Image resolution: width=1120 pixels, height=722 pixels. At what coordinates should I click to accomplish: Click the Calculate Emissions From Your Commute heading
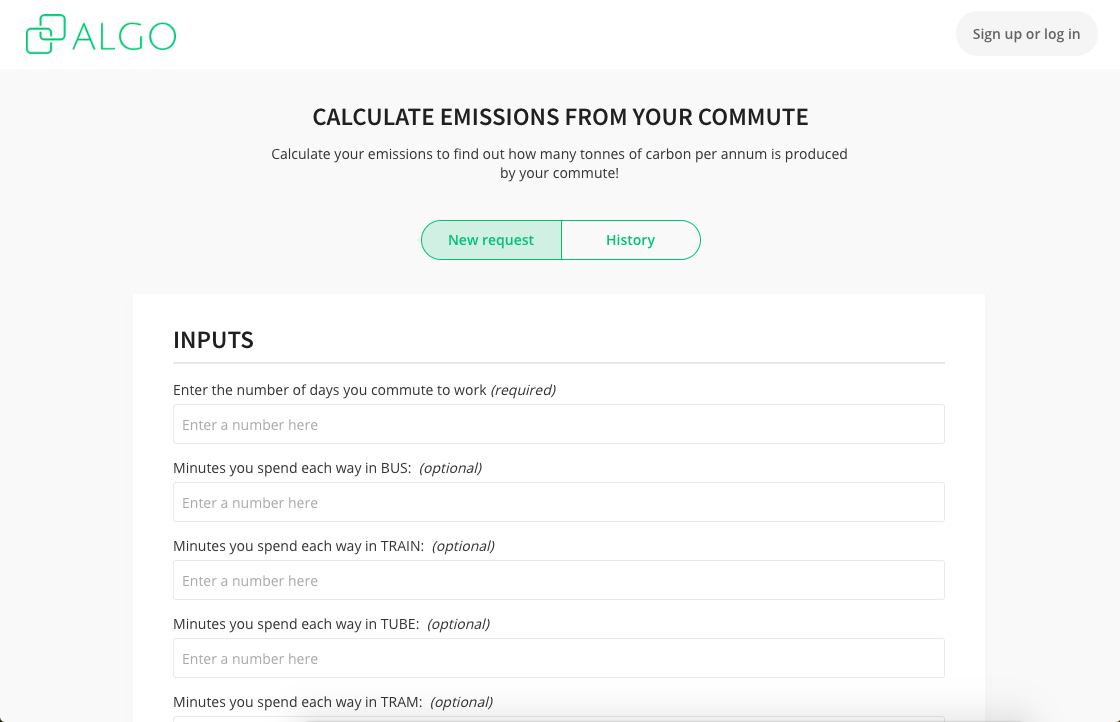[560, 117]
